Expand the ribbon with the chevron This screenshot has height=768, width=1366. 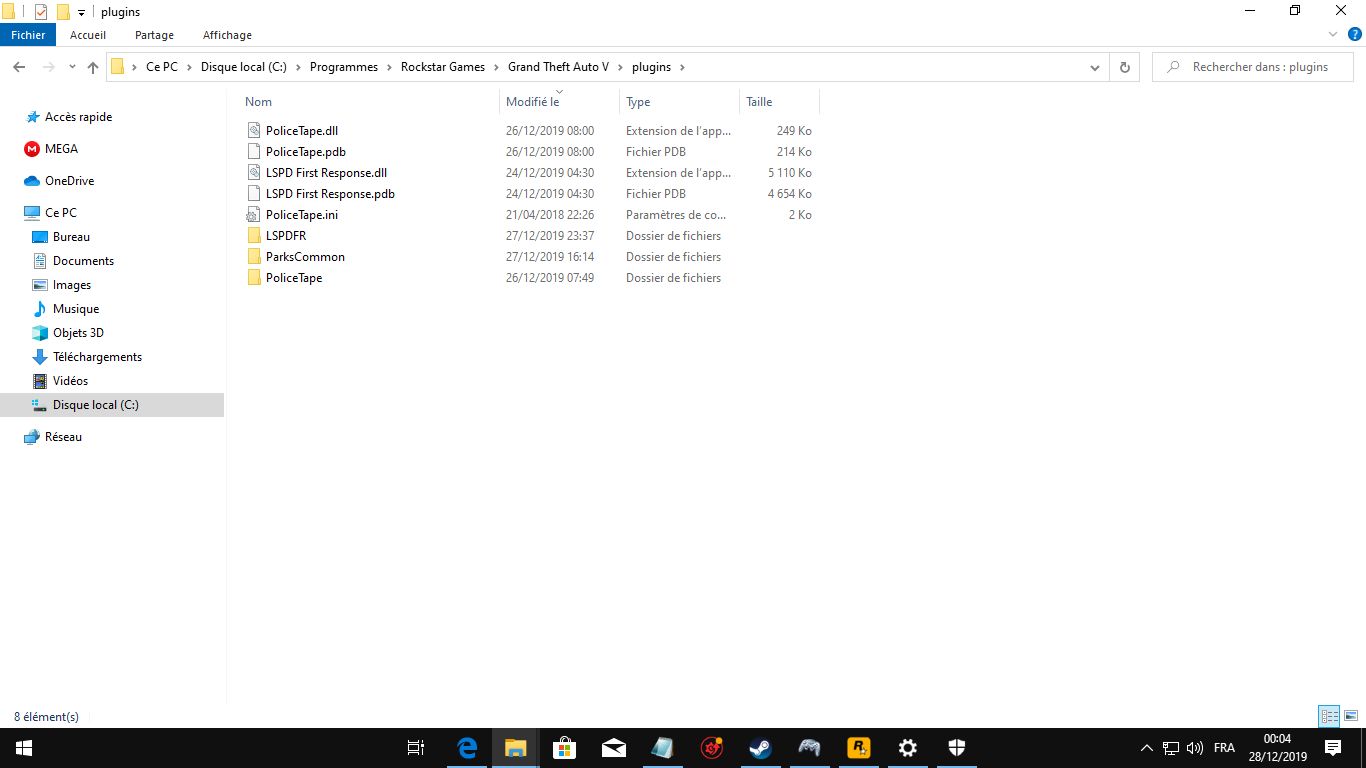(1332, 35)
